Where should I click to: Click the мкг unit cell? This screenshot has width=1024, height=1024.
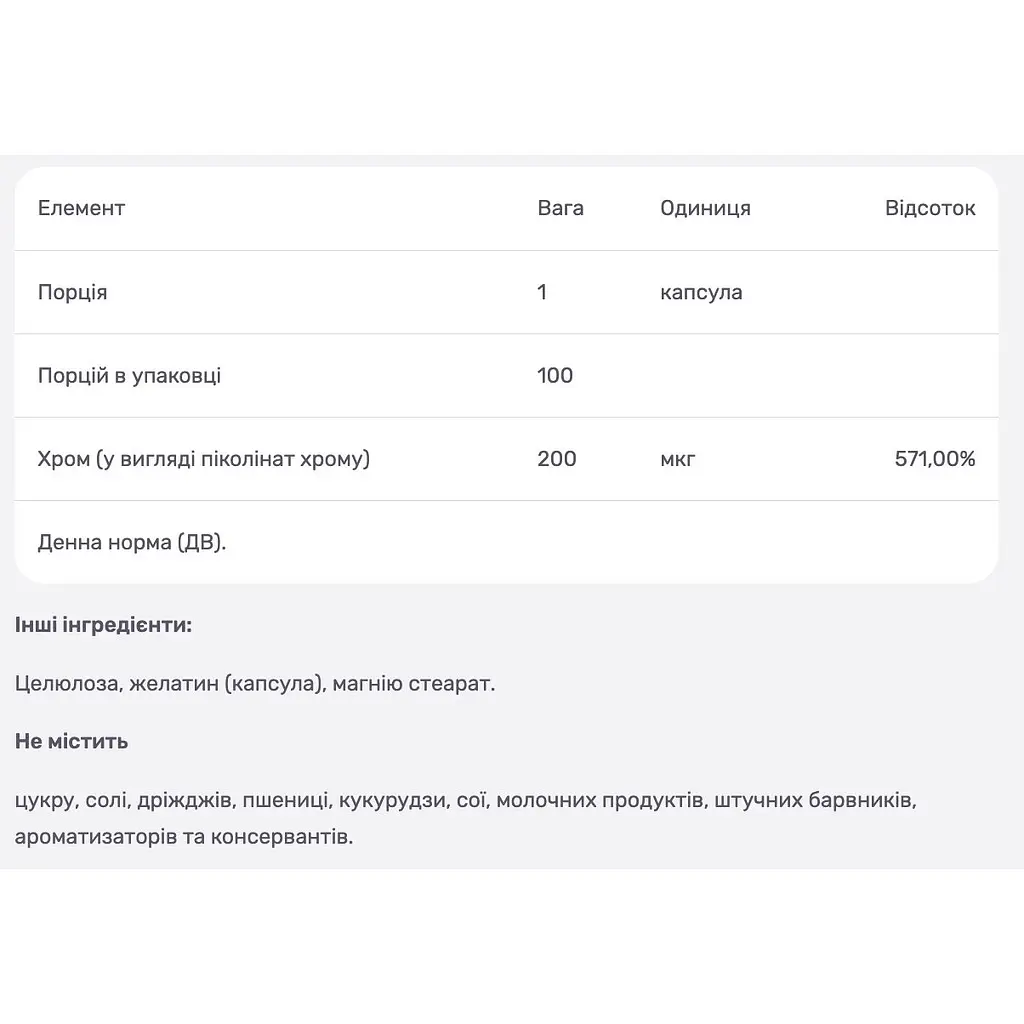tap(677, 460)
